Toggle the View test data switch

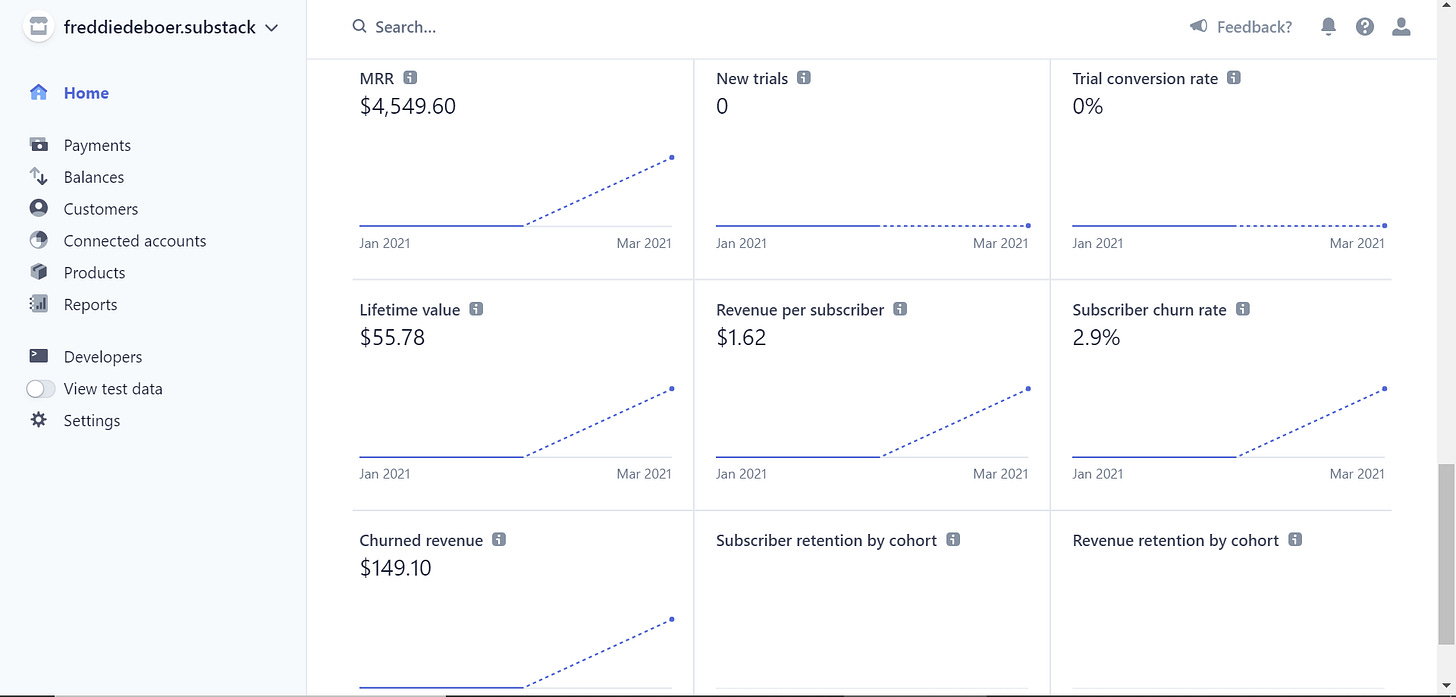click(41, 389)
